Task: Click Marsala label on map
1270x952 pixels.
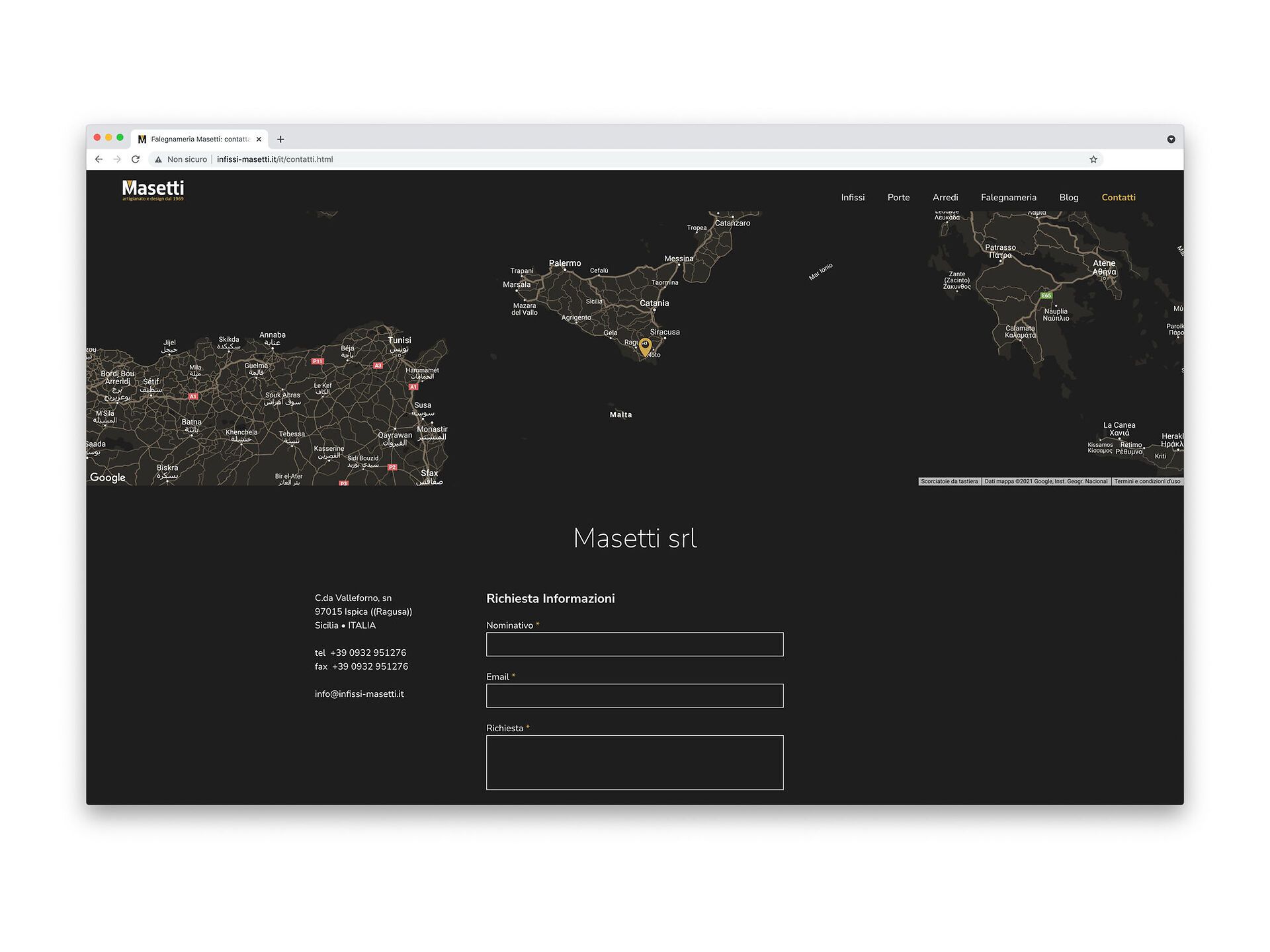Action: tap(517, 284)
